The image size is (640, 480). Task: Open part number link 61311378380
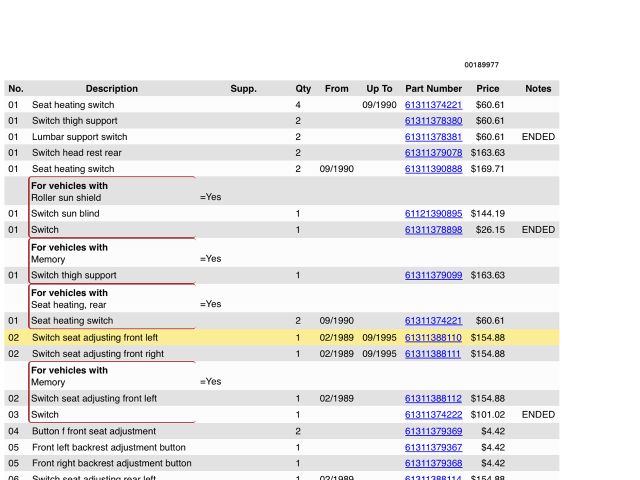433,121
